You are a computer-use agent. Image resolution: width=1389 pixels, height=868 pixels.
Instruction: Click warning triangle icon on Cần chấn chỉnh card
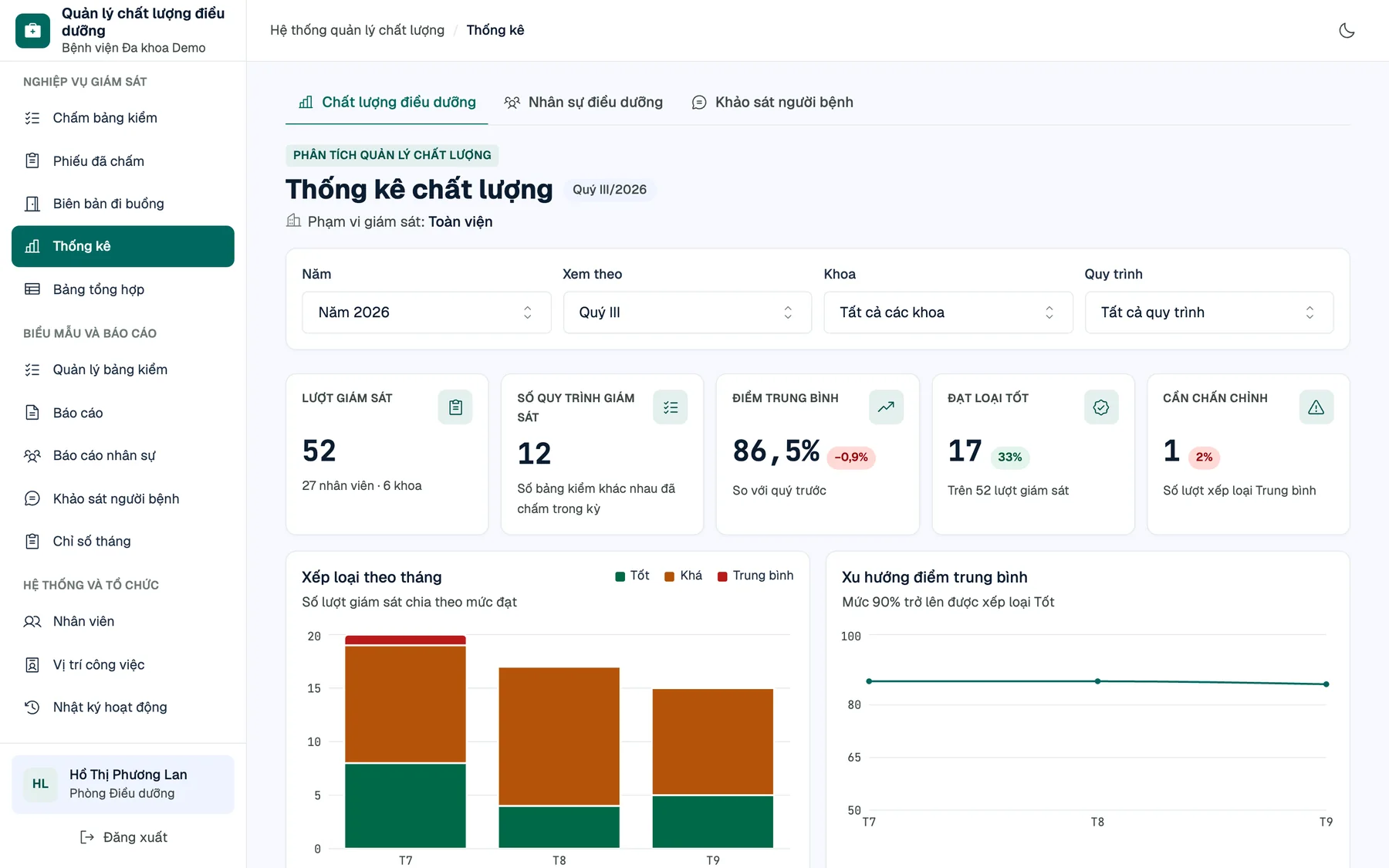click(x=1316, y=407)
